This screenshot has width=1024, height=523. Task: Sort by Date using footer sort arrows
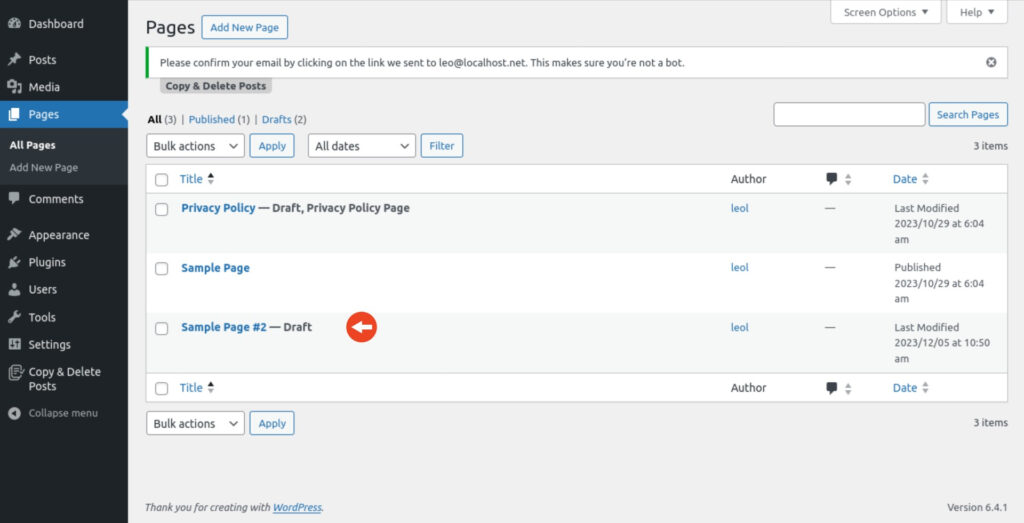925,388
